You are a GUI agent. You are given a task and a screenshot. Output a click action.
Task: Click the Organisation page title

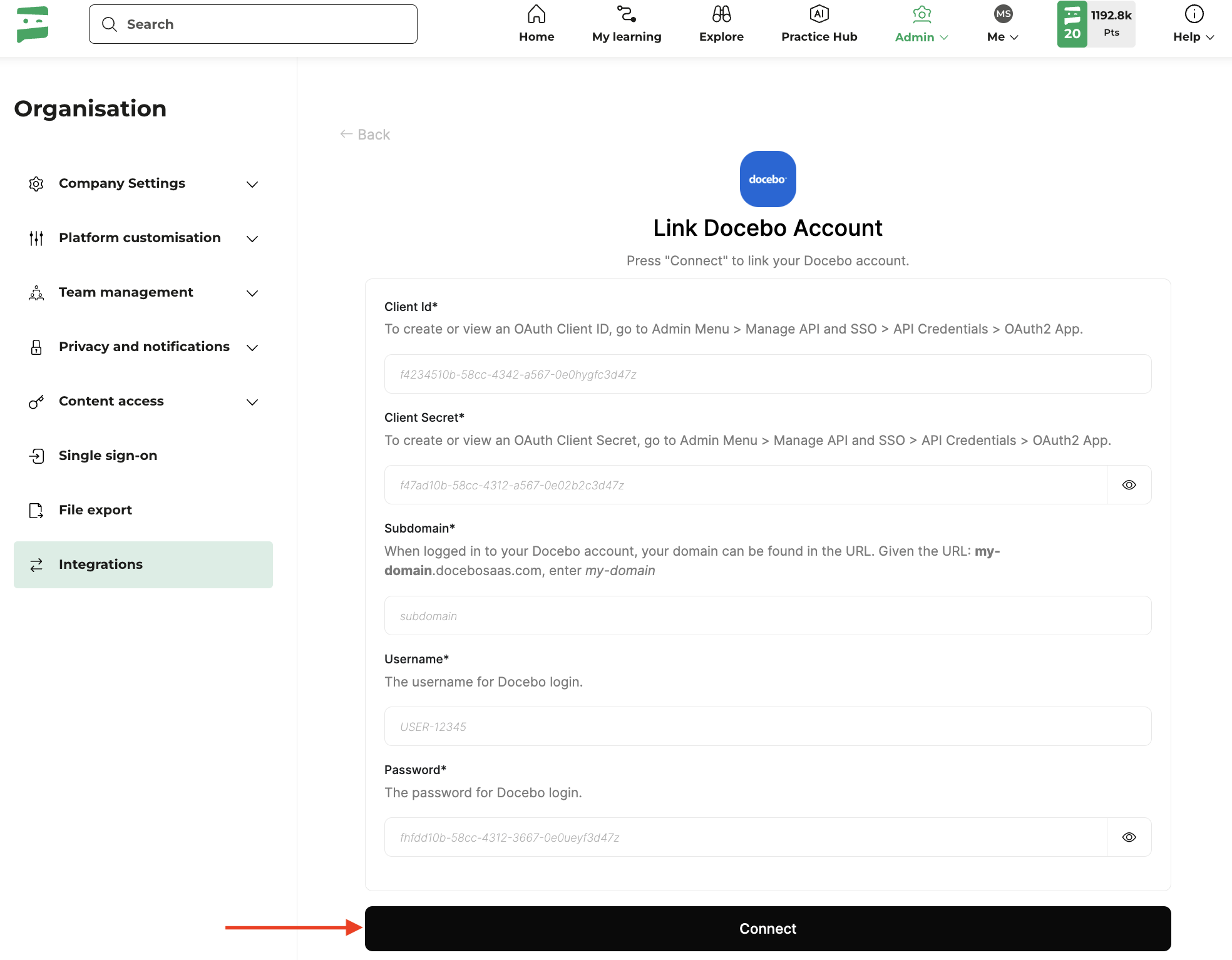coord(90,109)
